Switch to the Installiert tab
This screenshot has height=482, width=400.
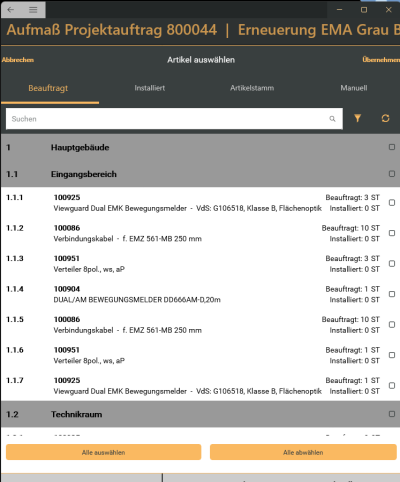(x=150, y=88)
